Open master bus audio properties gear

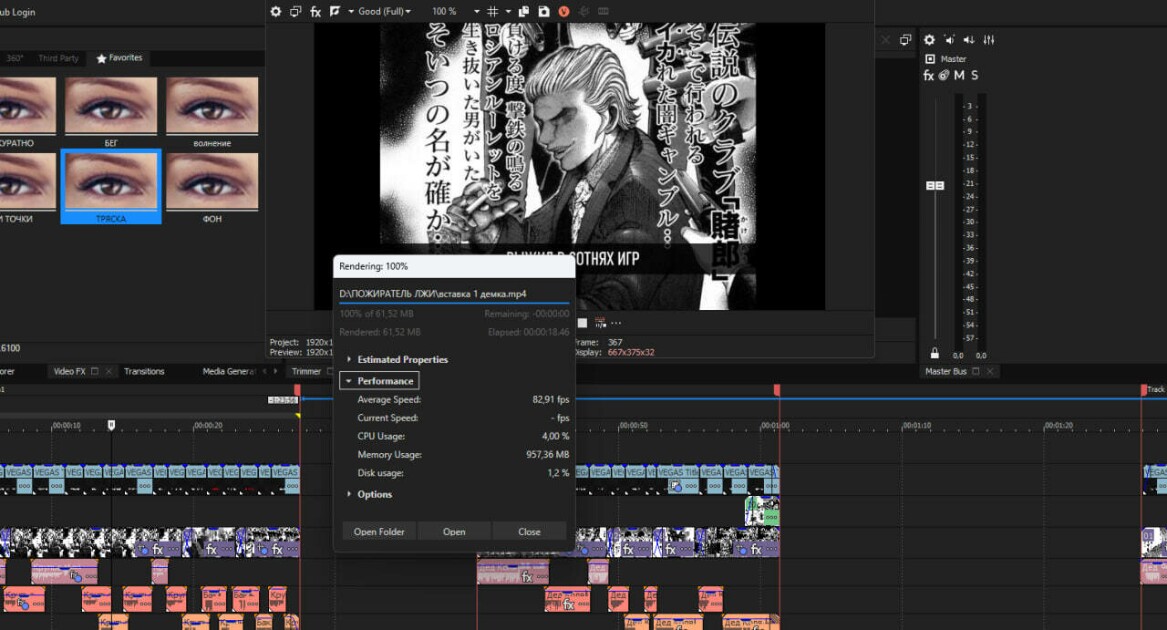(930, 39)
